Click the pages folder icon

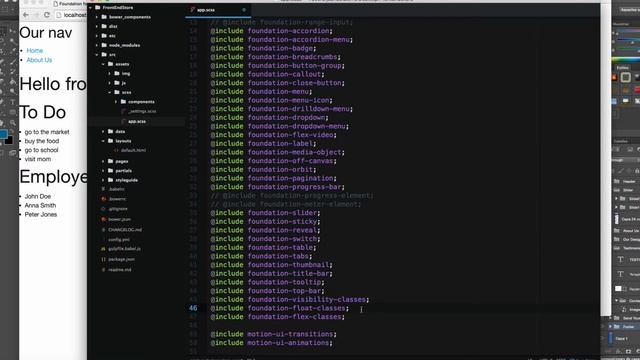(111, 161)
